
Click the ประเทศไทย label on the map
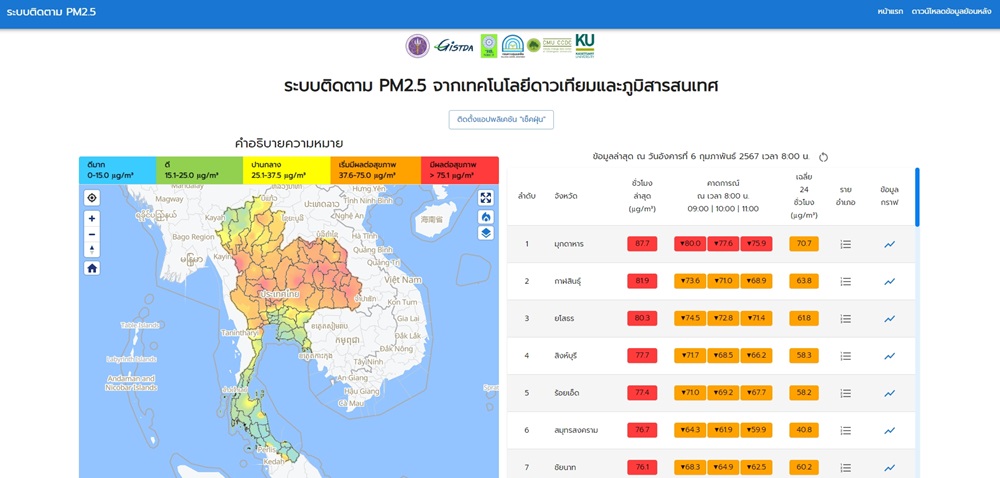click(x=280, y=296)
